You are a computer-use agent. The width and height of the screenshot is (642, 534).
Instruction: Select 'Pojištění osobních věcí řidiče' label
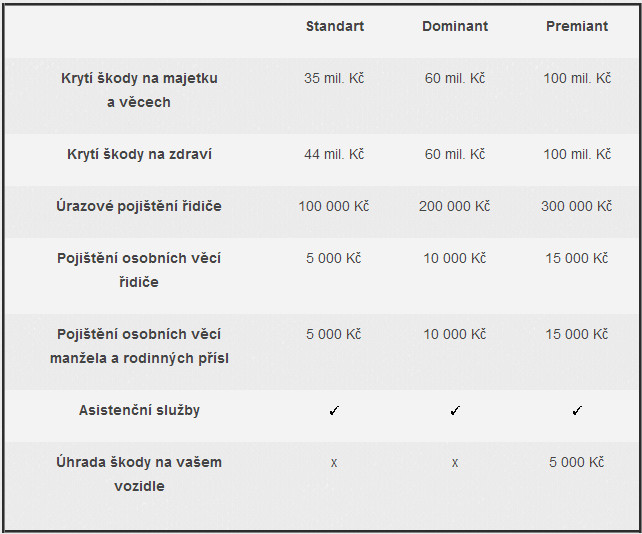click(x=139, y=270)
